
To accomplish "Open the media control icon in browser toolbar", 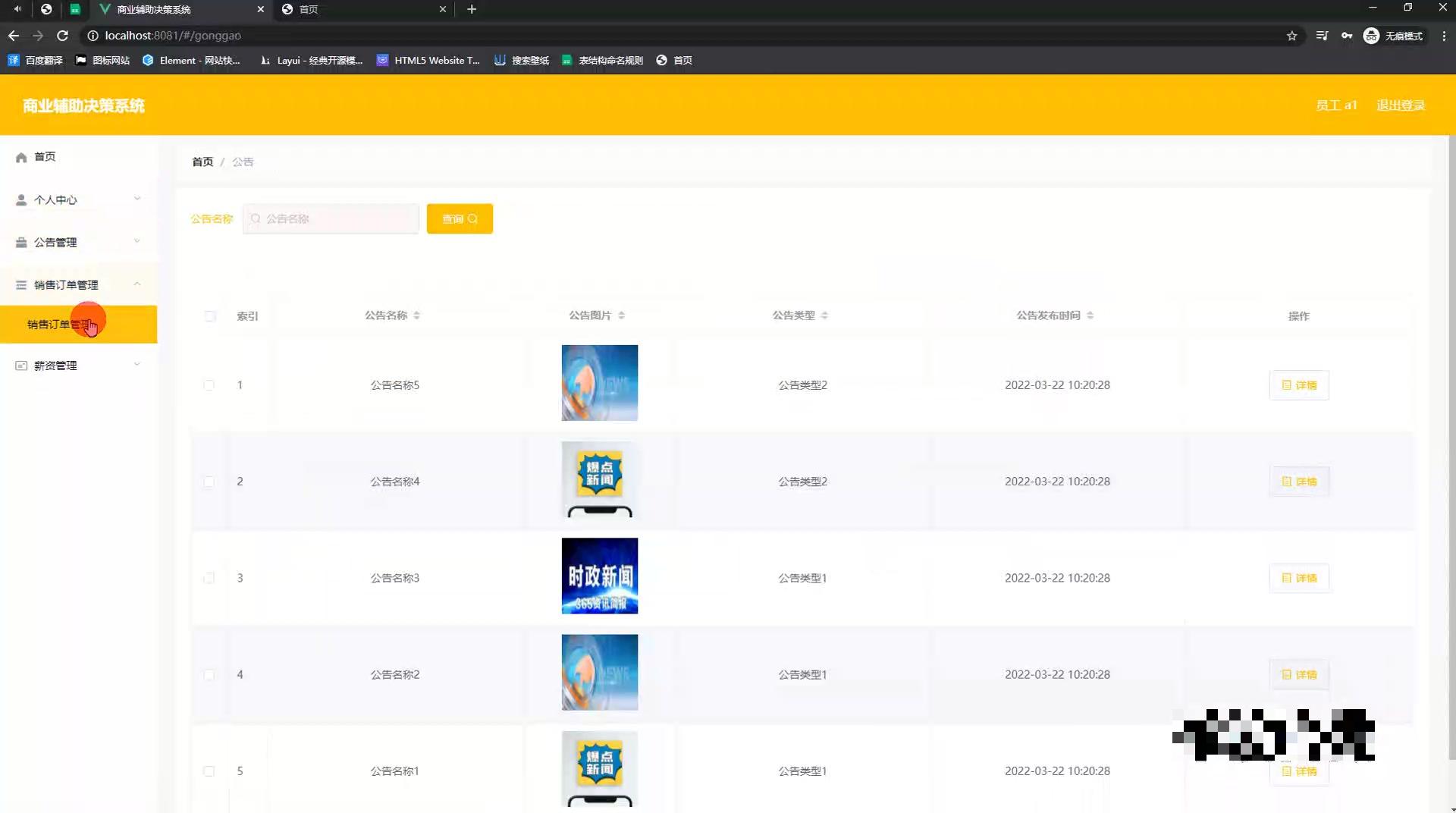I will point(1322,36).
